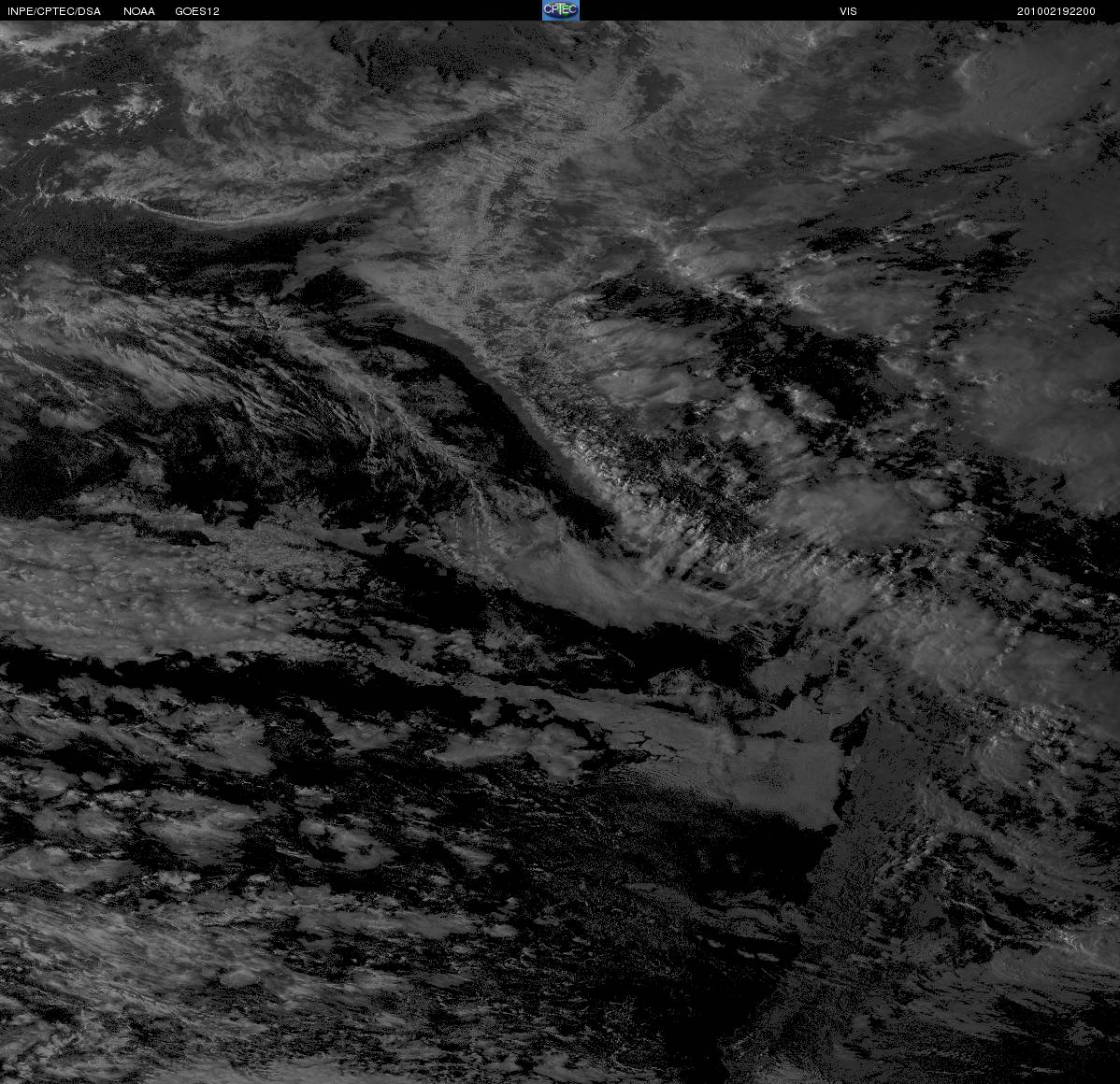Click the 201002192200 timestamp
The width and height of the screenshot is (1120, 1084).
click(1055, 11)
